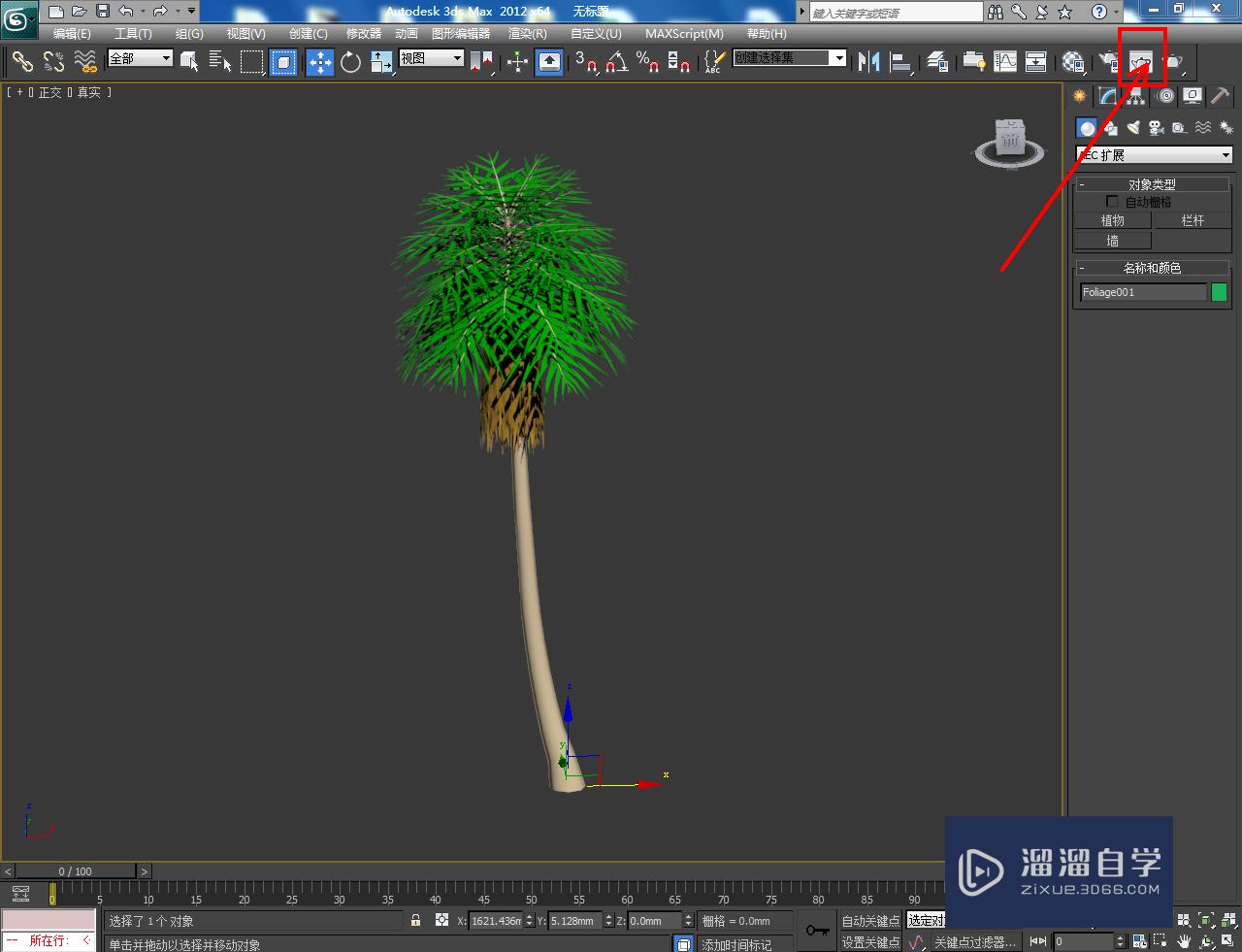This screenshot has height=952, width=1242.
Task: Click the Align tool
Action: [x=901, y=62]
